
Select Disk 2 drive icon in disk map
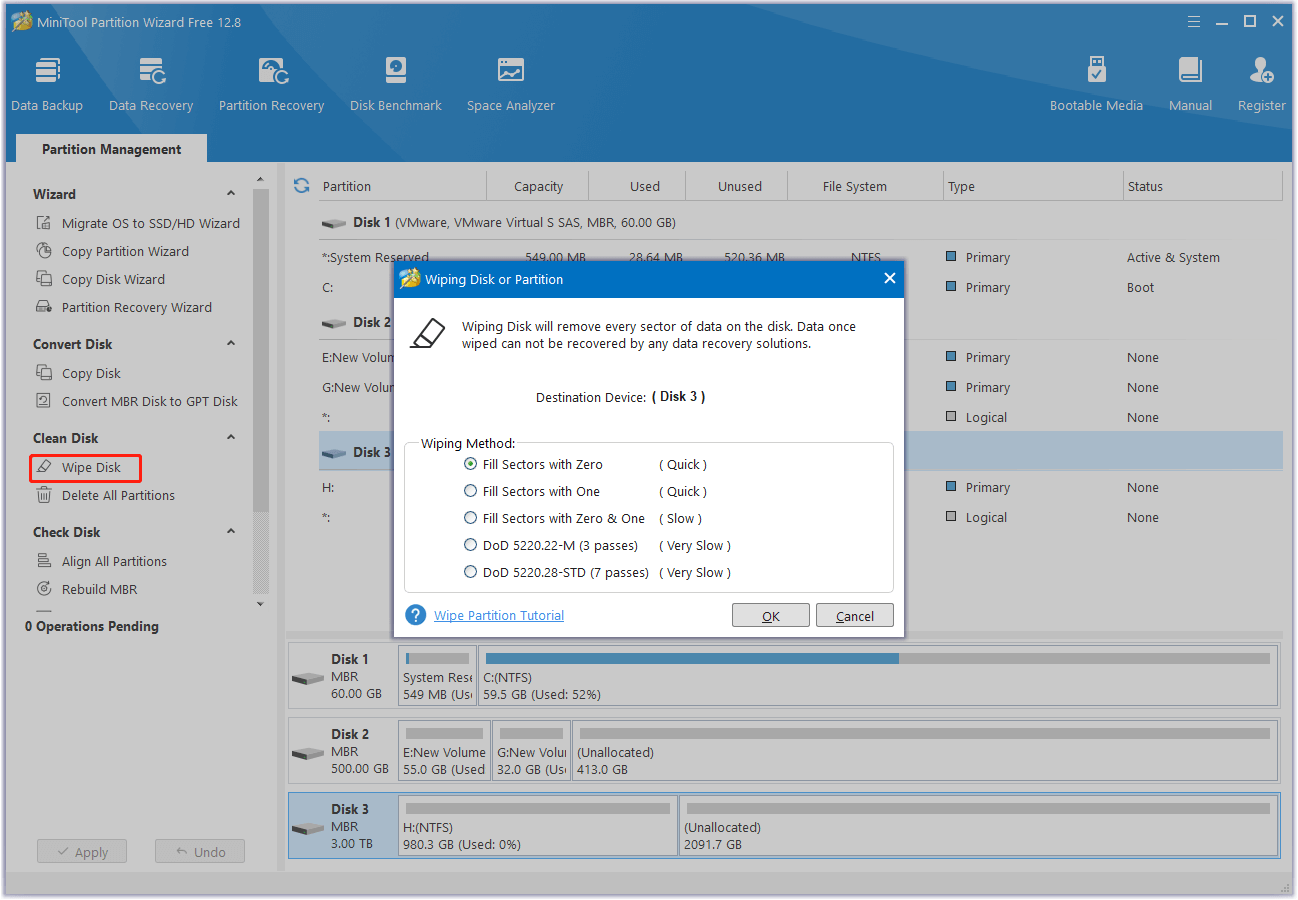(308, 753)
